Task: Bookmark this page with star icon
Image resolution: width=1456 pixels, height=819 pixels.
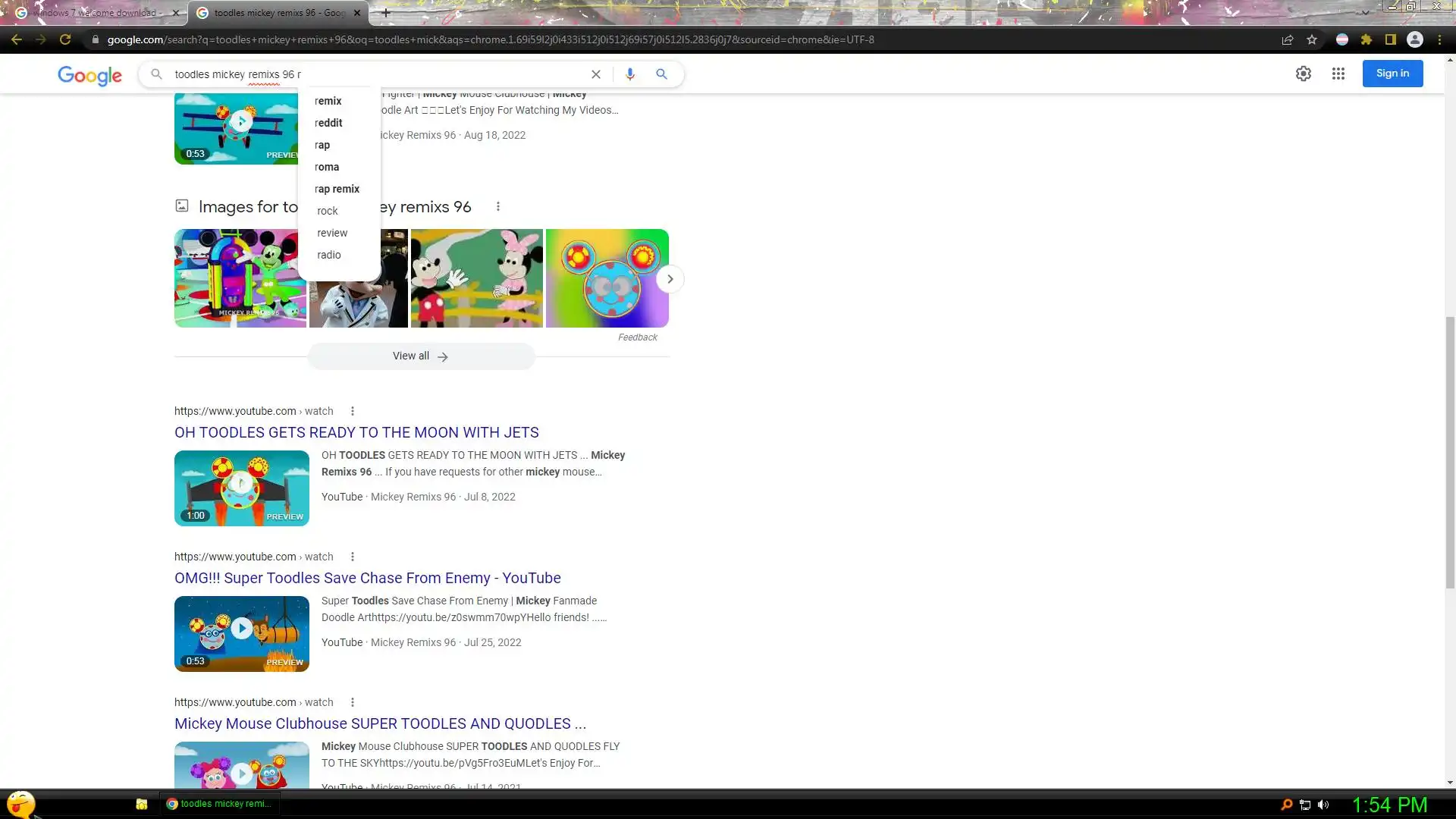Action: click(x=1312, y=39)
